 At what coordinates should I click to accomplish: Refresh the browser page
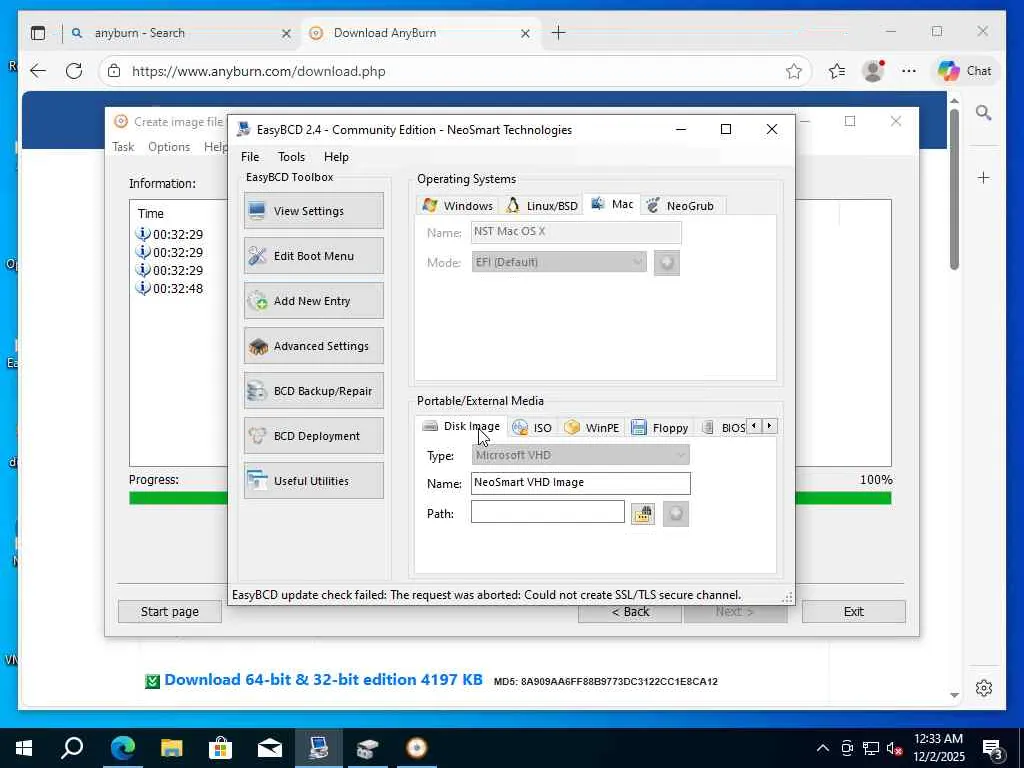(74, 71)
